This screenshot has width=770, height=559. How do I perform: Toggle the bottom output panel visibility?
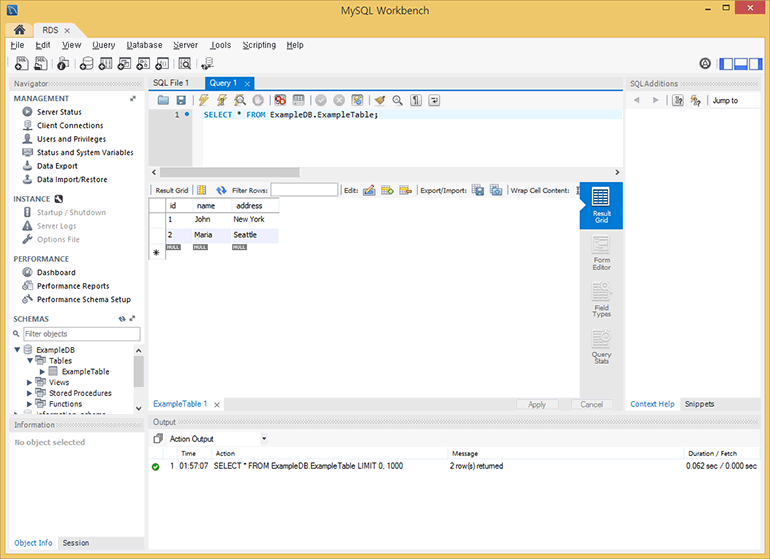[x=742, y=64]
